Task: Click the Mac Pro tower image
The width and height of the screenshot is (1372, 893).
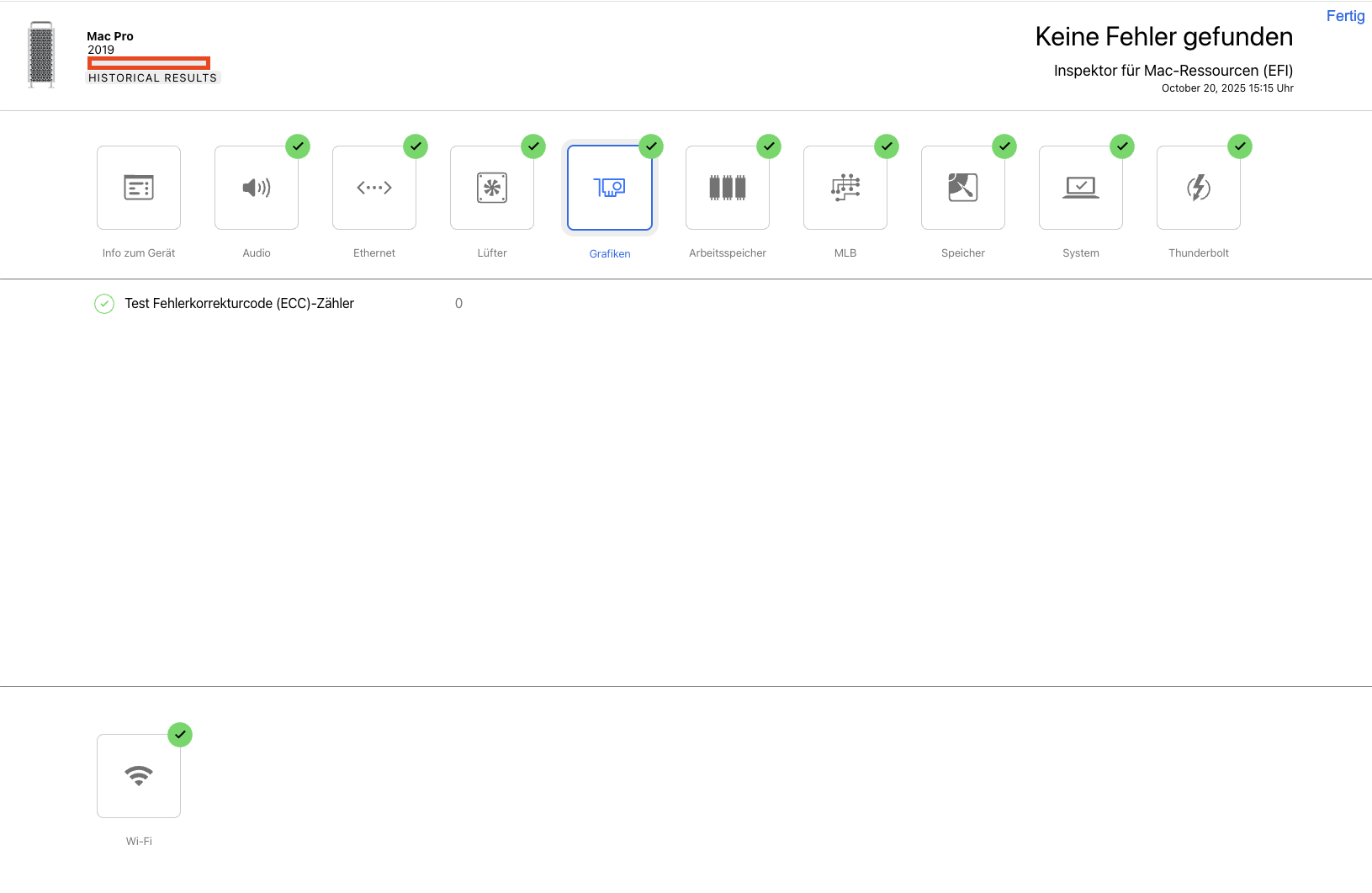Action: (x=41, y=55)
